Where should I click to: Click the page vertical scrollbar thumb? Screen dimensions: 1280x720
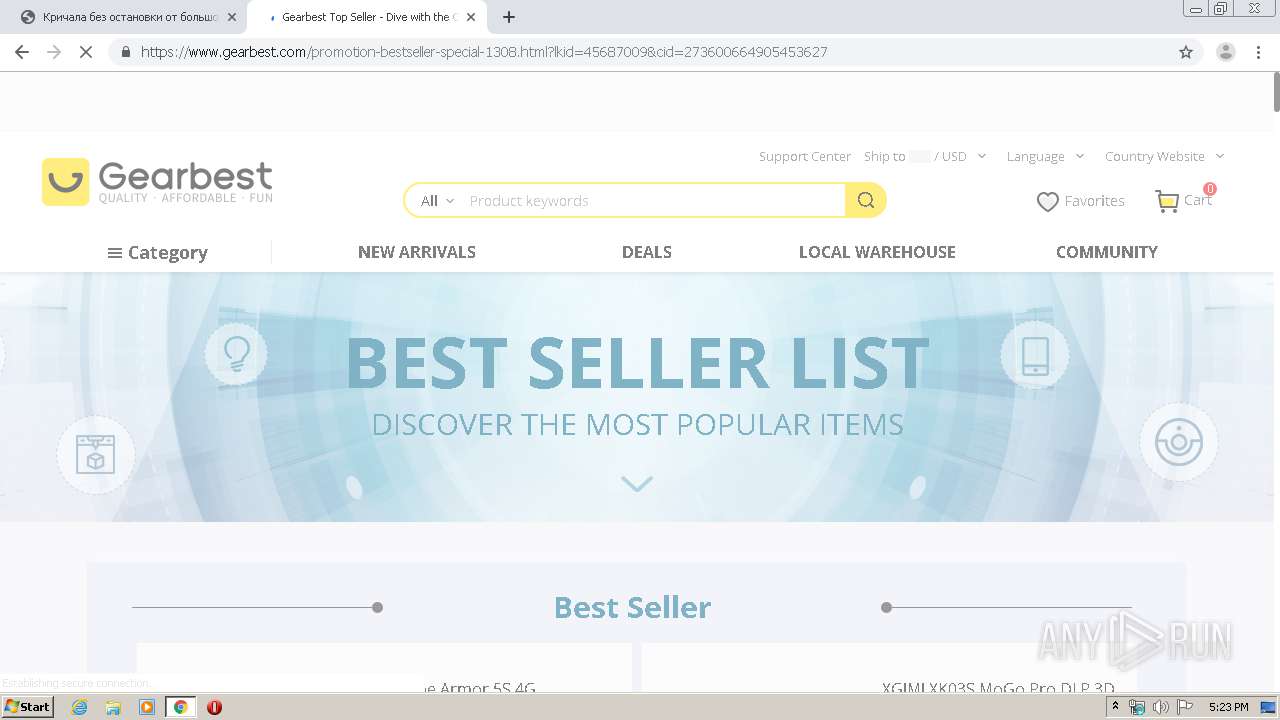pos(1275,93)
